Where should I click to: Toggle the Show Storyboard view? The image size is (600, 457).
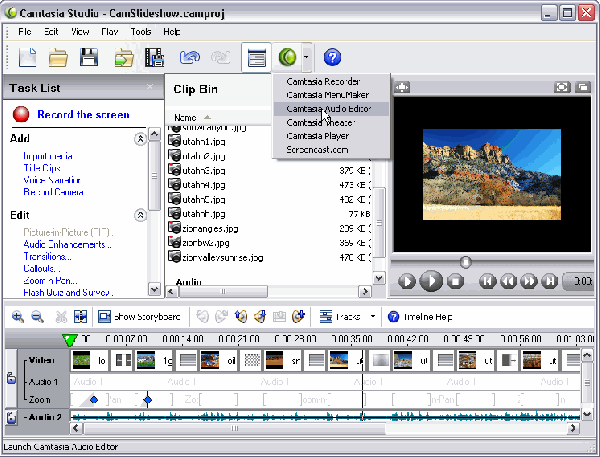tap(139, 317)
